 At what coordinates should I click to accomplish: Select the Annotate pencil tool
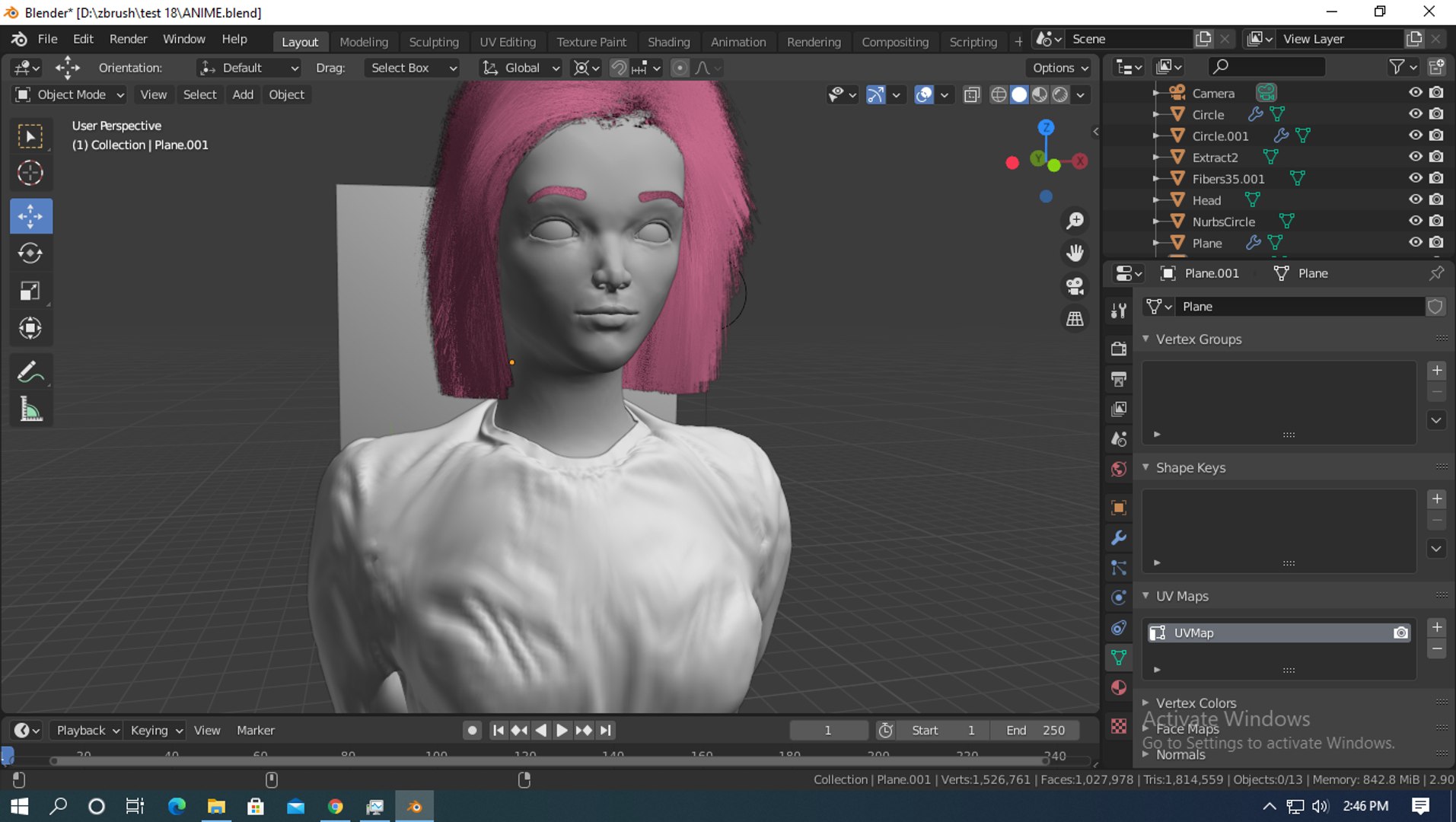[30, 372]
